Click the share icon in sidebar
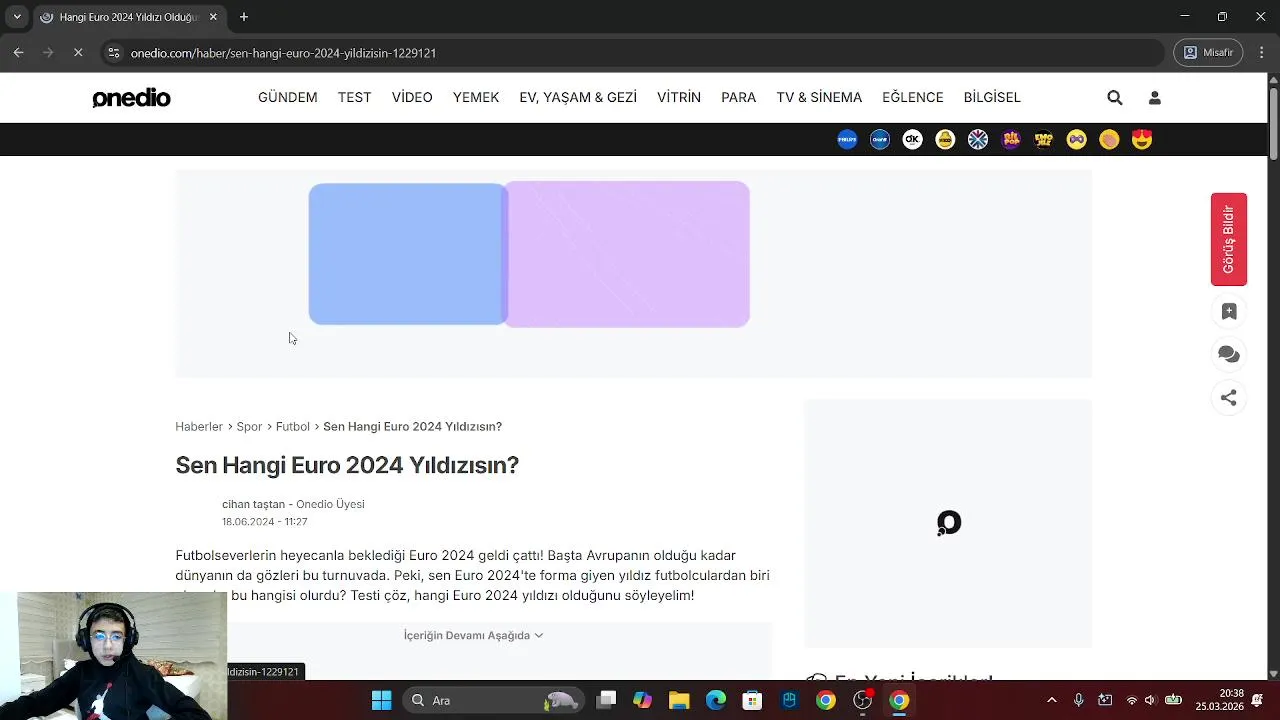This screenshot has height=720, width=1280. pyautogui.click(x=1229, y=398)
